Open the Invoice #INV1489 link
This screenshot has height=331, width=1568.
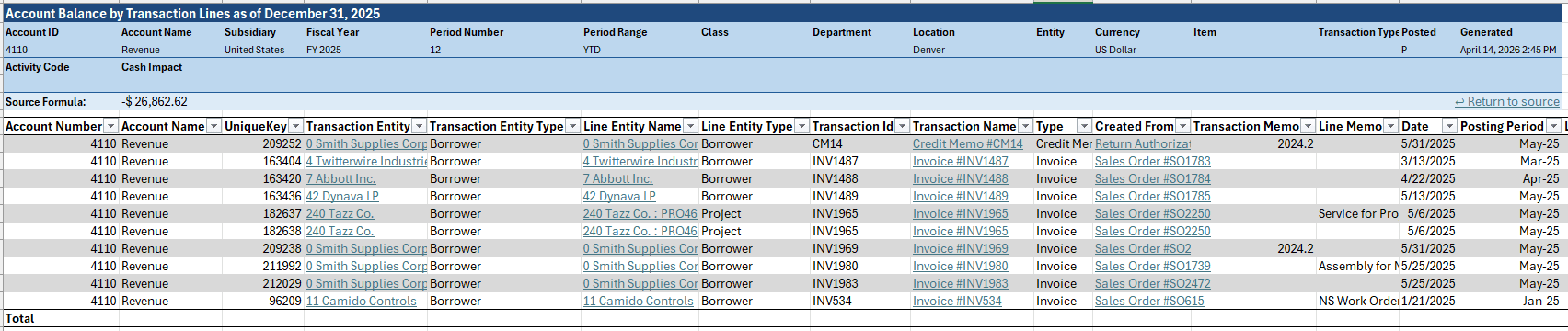click(x=961, y=196)
